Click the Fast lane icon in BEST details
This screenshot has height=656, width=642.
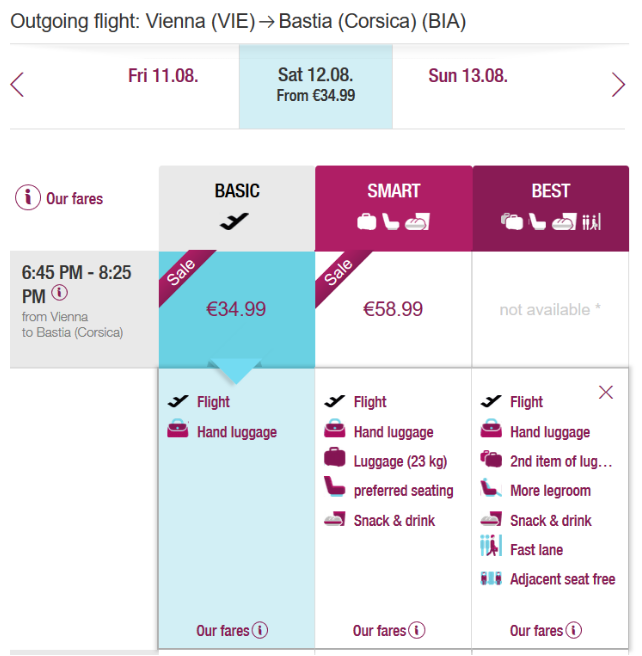pyautogui.click(x=491, y=546)
